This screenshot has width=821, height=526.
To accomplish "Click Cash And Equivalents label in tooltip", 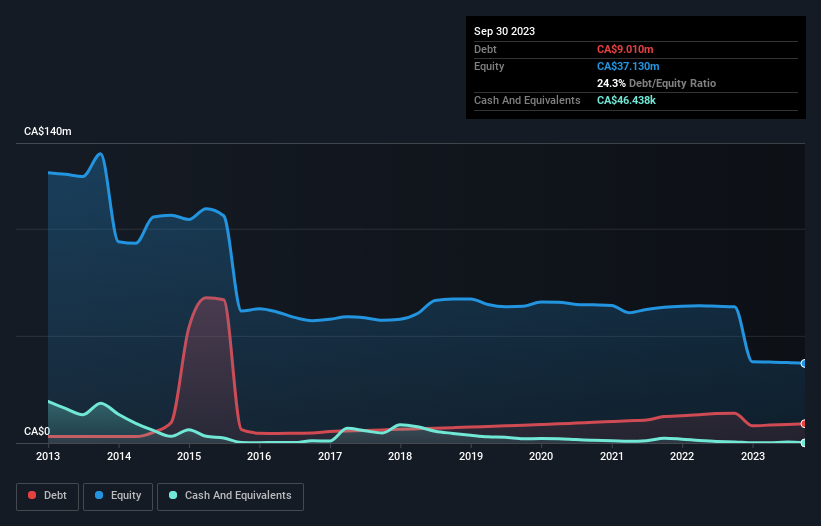I will pos(527,100).
